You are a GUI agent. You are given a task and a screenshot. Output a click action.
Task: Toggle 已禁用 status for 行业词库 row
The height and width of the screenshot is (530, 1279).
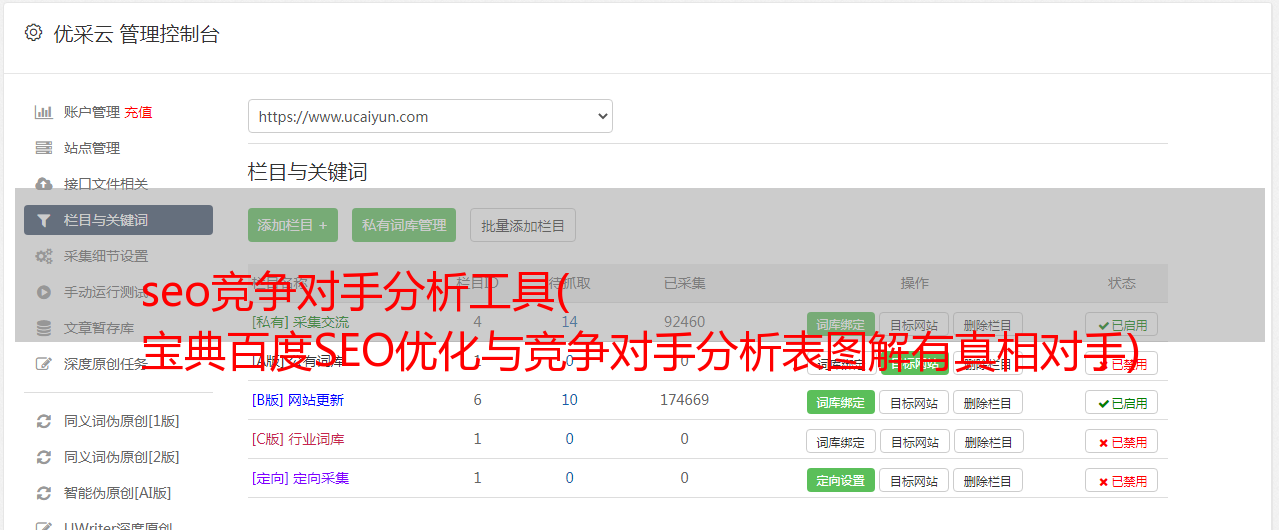pos(1121,441)
